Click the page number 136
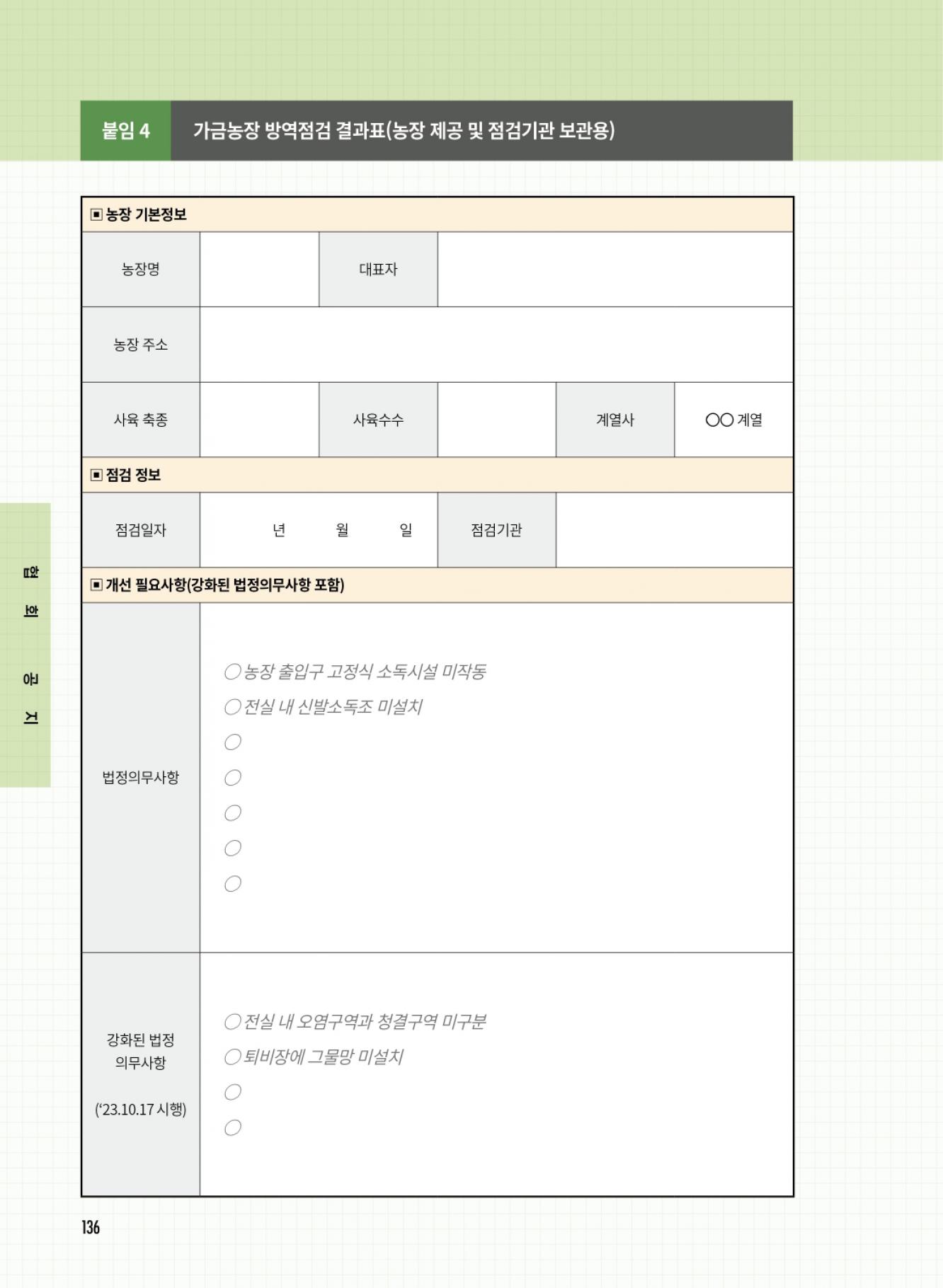Image resolution: width=943 pixels, height=1288 pixels. pos(91,1228)
